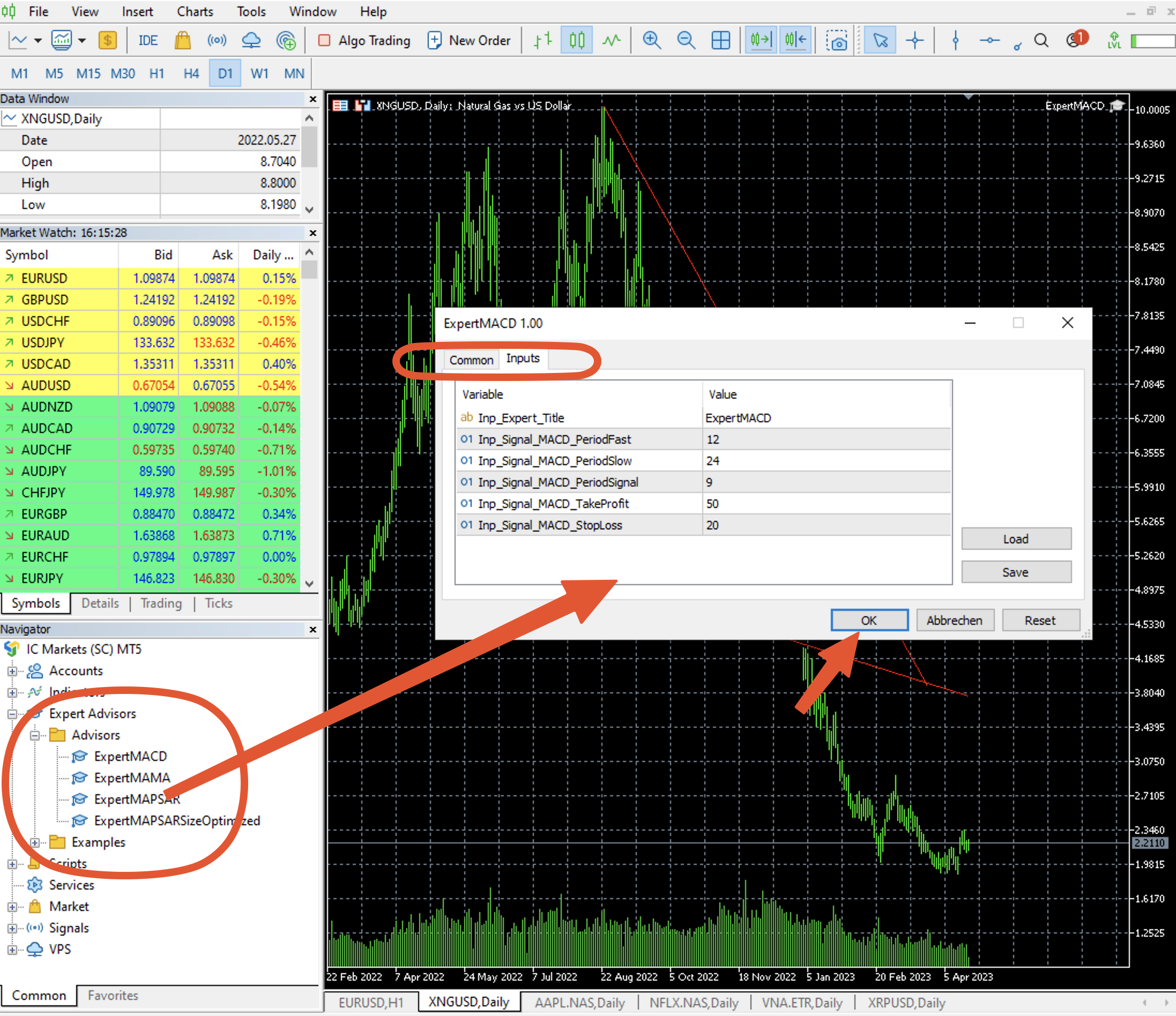Open the Market shopping bag icon

tap(182, 40)
